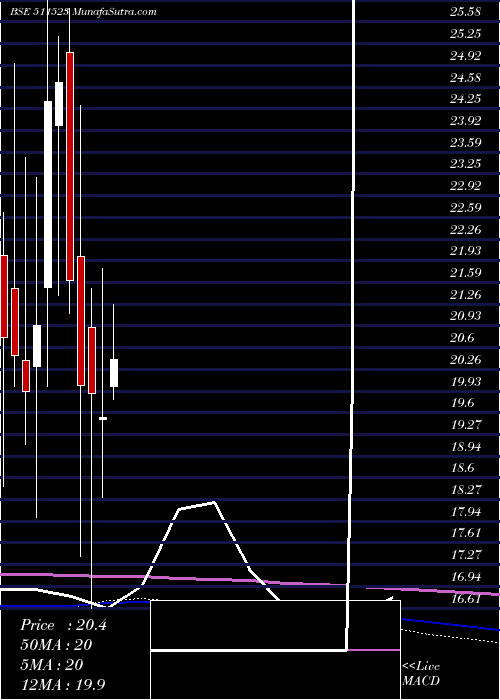Click the 23.92 price axis label
The image size is (500, 700).
tap(466, 121)
